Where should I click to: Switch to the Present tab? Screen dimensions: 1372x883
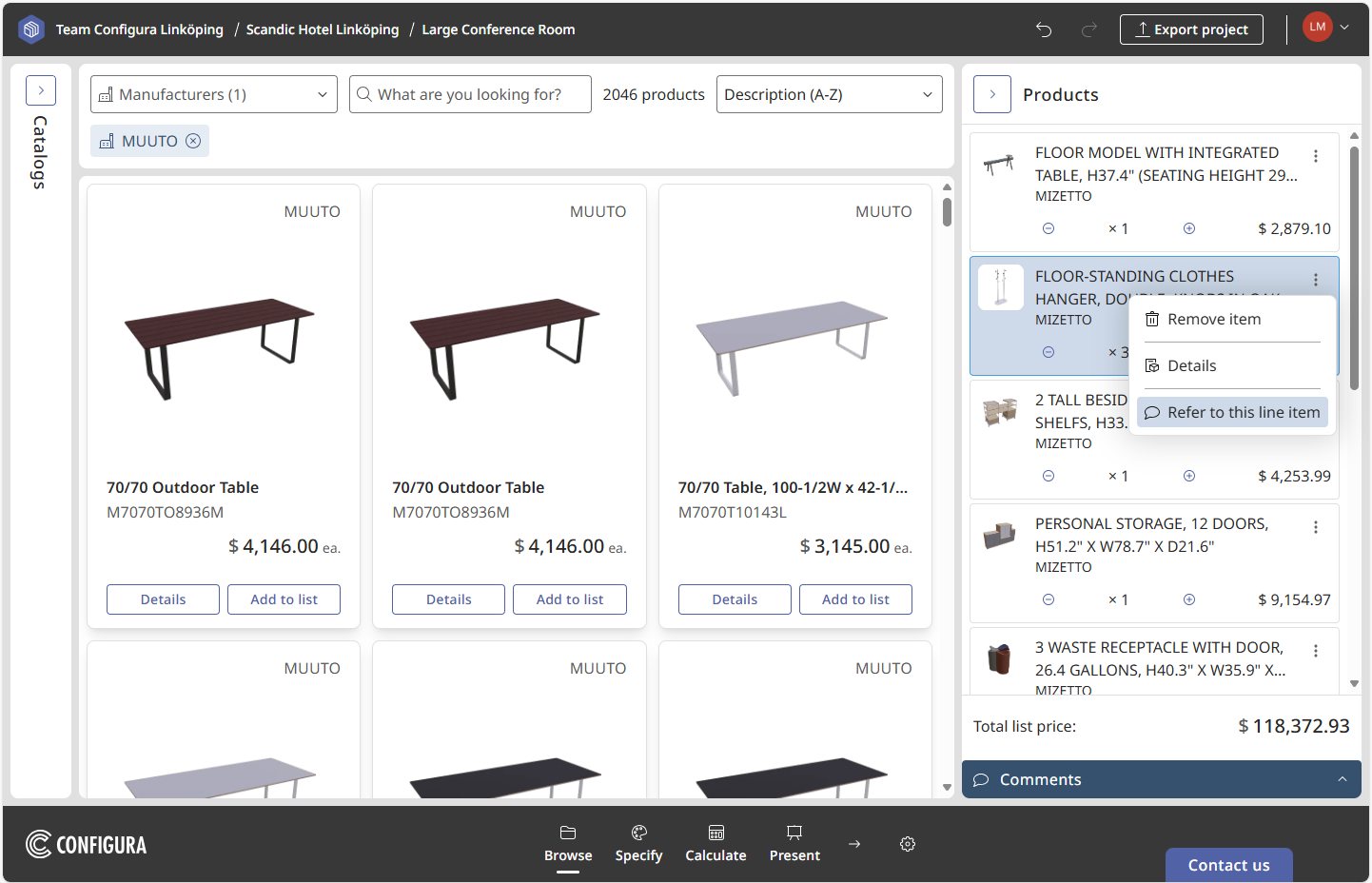click(x=794, y=844)
